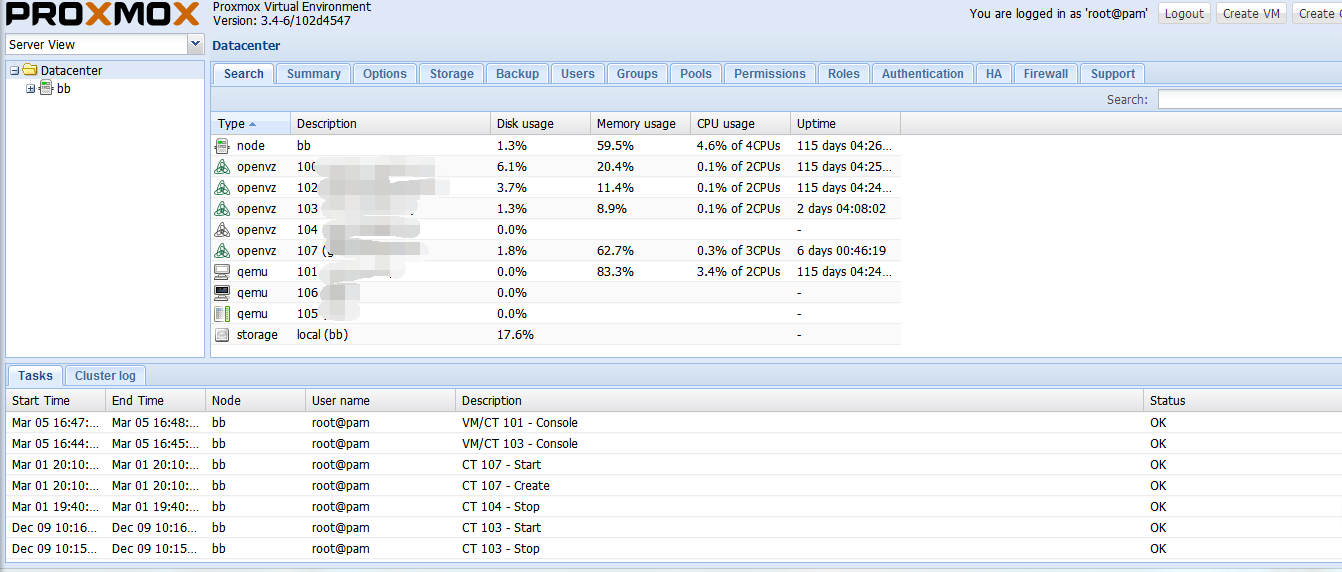This screenshot has width=1342, height=572.
Task: Select the openvz 100 container icon
Action: 222,167
